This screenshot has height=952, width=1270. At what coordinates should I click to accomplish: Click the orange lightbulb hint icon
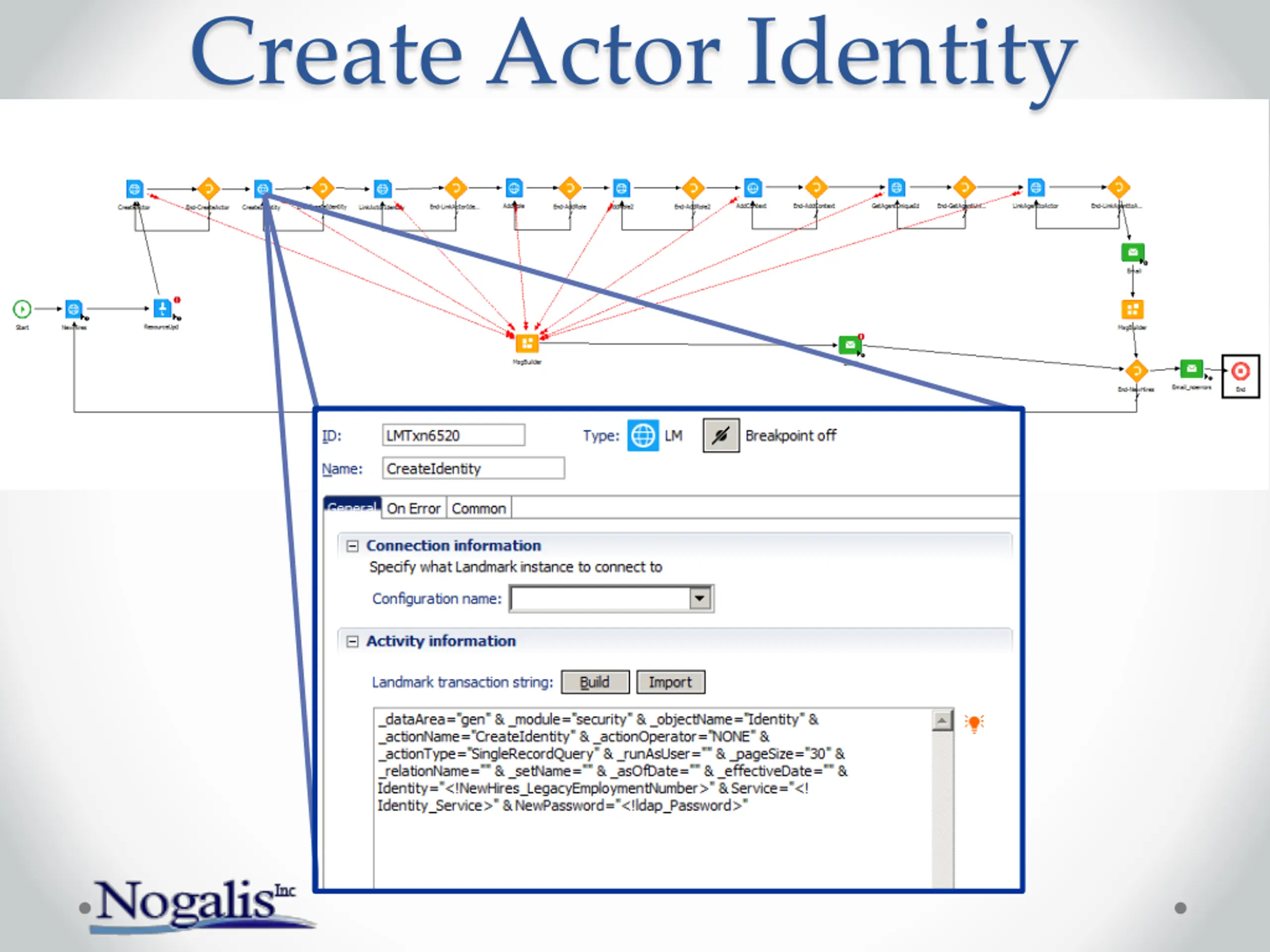pos(974,723)
